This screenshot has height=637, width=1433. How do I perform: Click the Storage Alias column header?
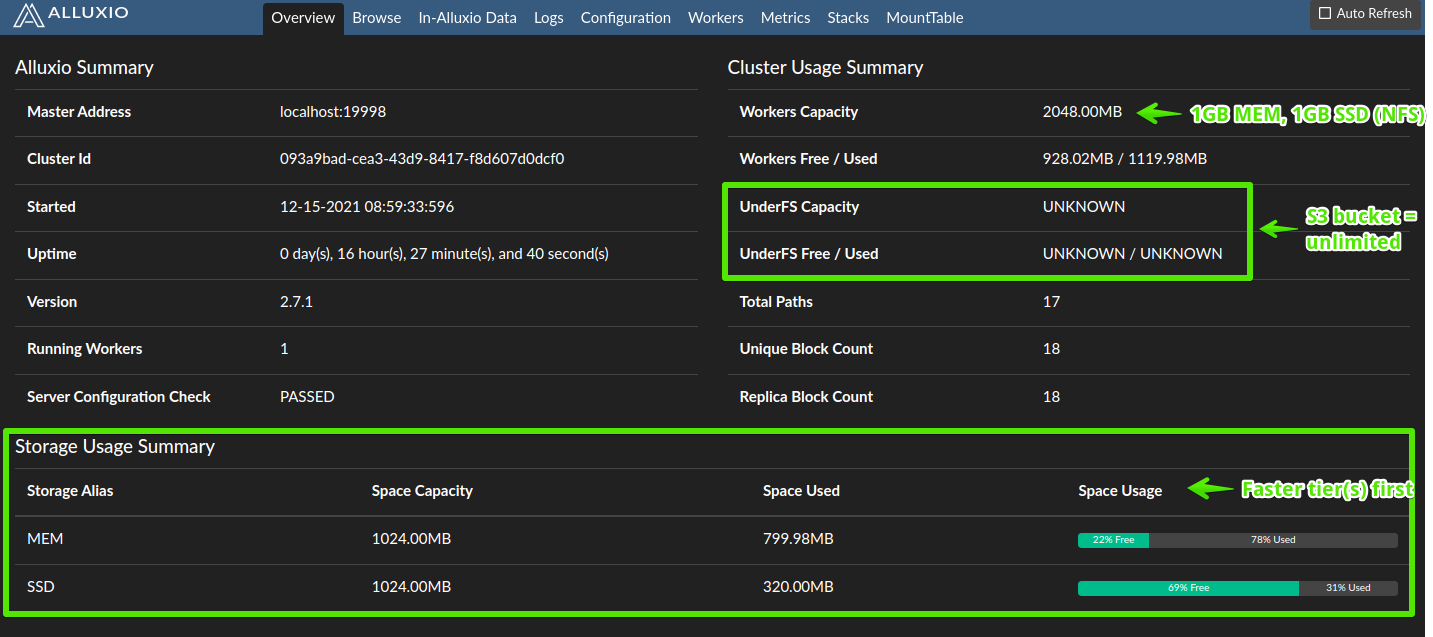tap(70, 491)
